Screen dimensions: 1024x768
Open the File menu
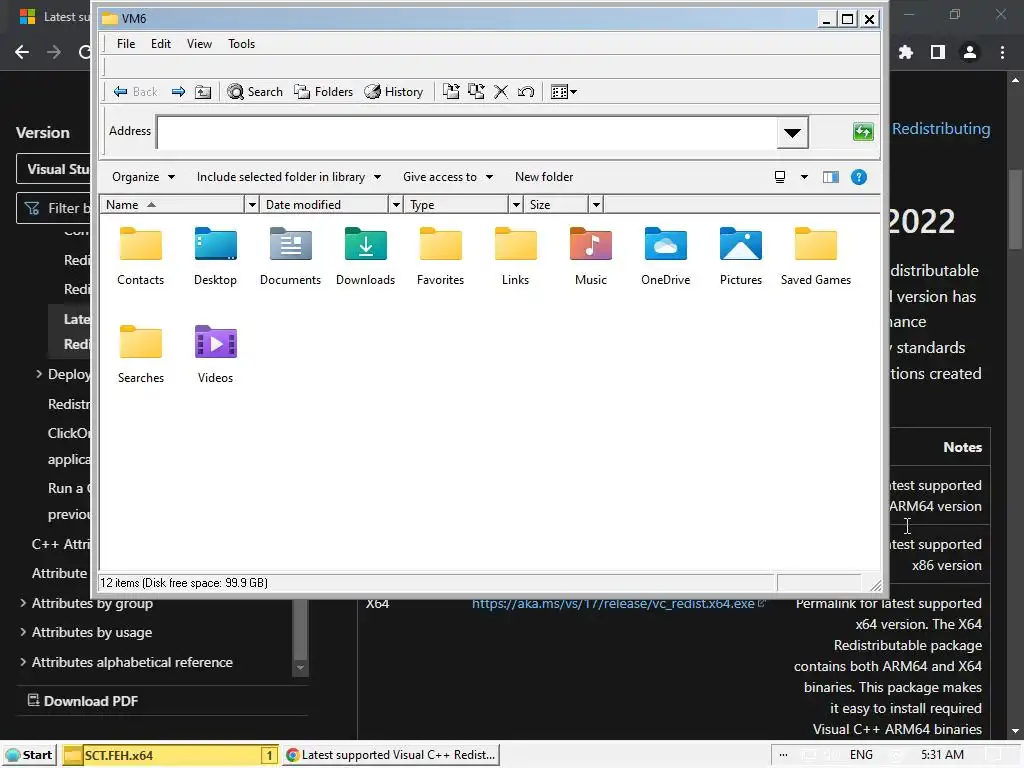[x=126, y=44]
